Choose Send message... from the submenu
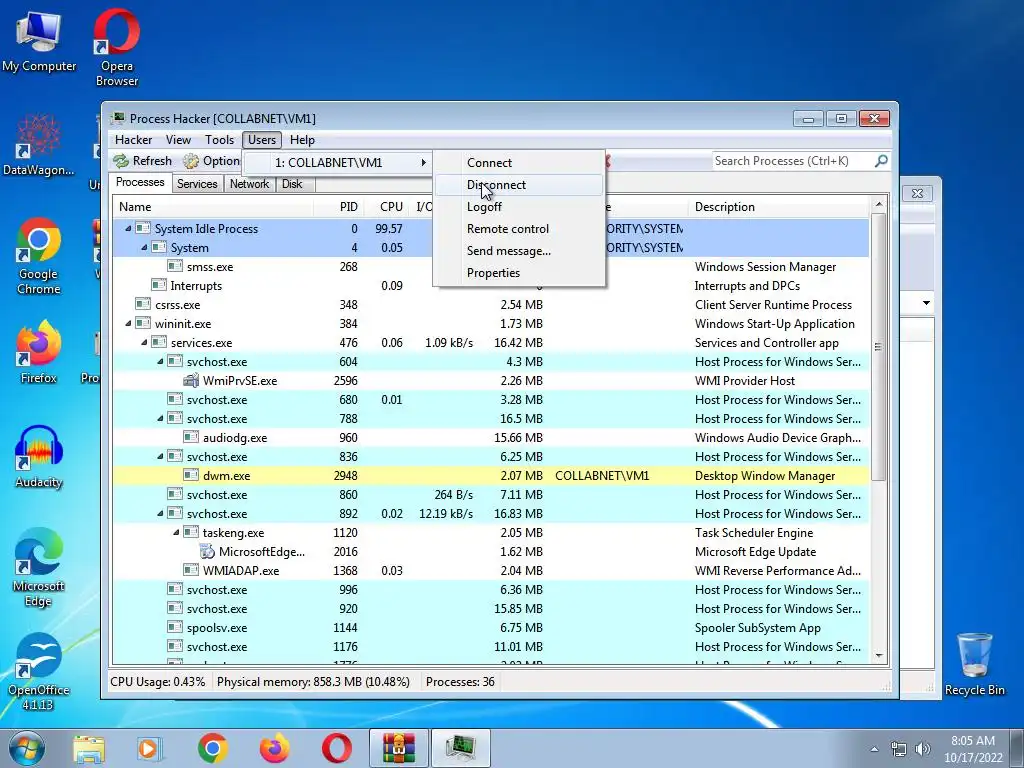 tap(519, 251)
